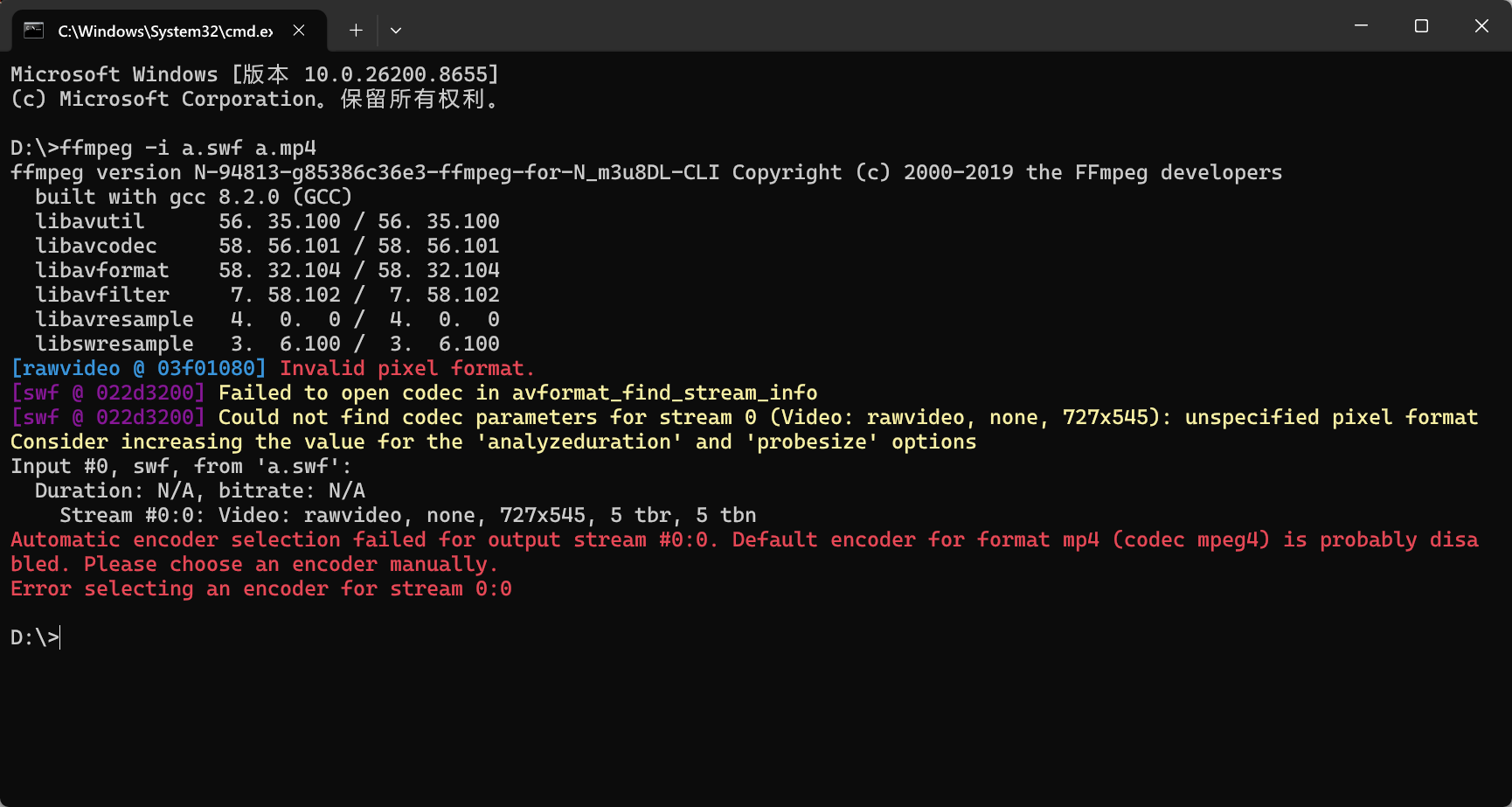Click the 'Error selecting an encoder for stream 0:0' line
Screen dimensions: 1512x807
261,588
